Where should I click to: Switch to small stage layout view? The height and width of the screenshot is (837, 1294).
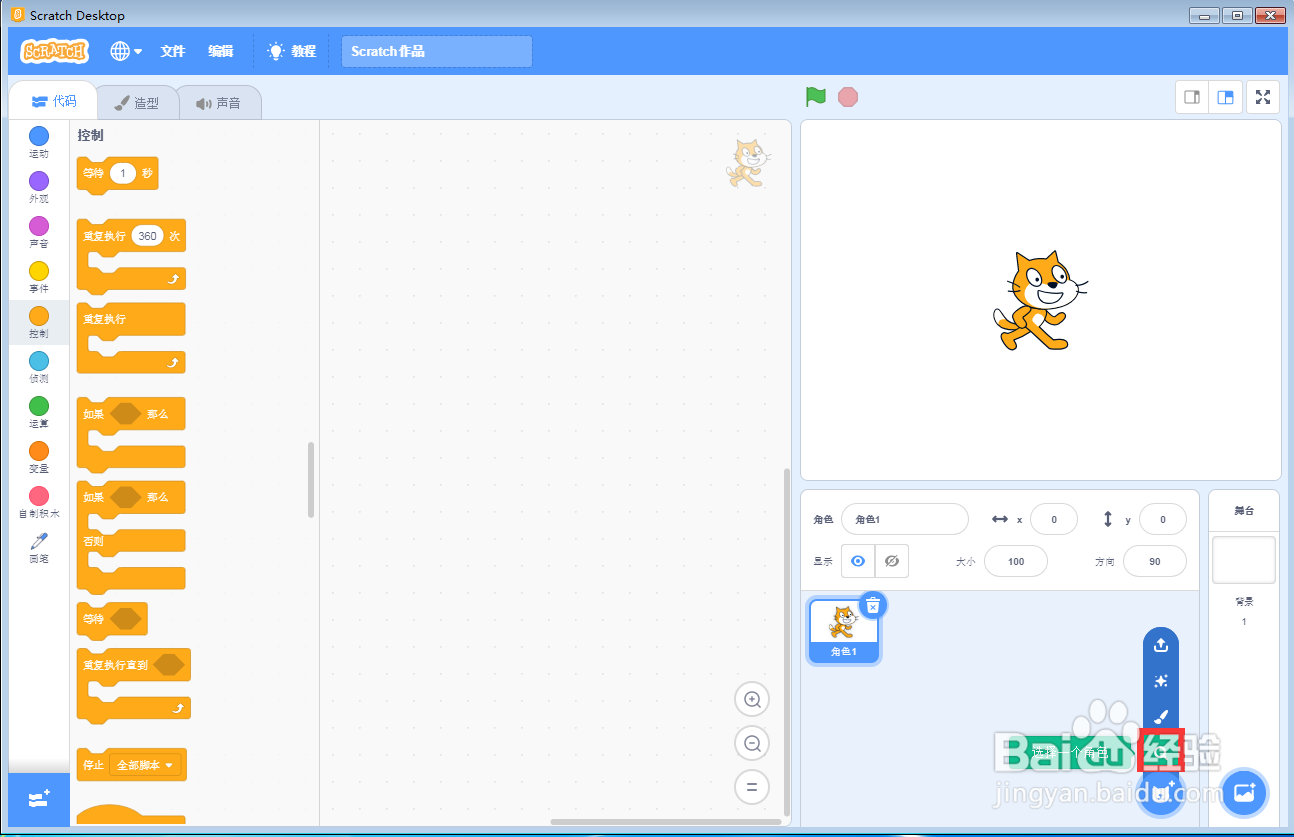tap(1191, 97)
